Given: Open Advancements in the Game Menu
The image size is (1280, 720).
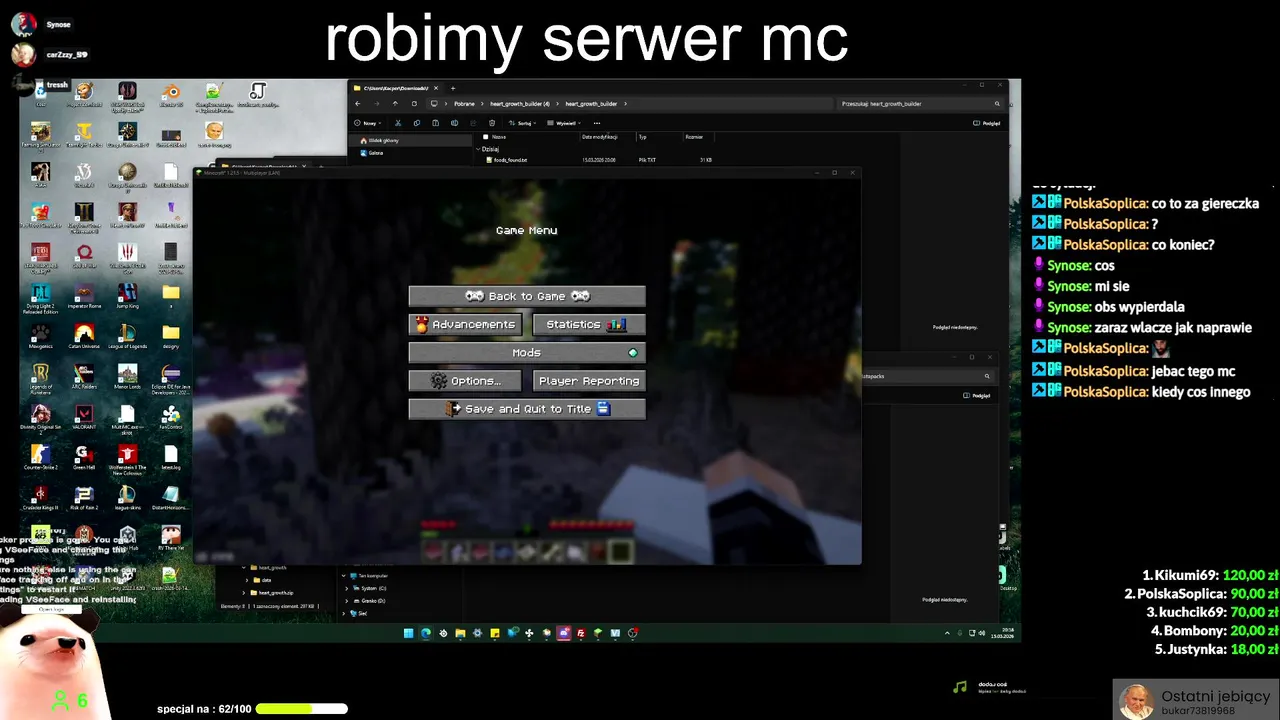Looking at the screenshot, I should click(x=465, y=324).
